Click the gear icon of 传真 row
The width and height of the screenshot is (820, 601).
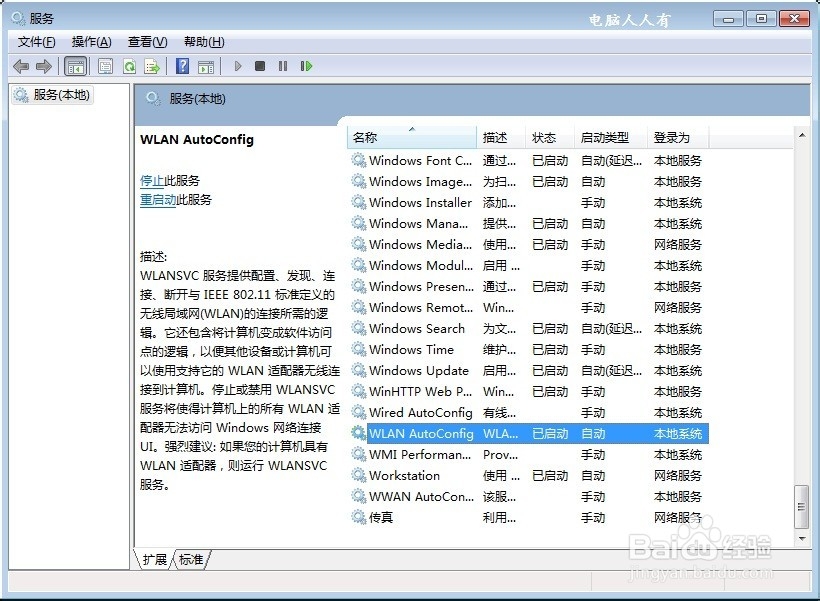click(x=358, y=517)
